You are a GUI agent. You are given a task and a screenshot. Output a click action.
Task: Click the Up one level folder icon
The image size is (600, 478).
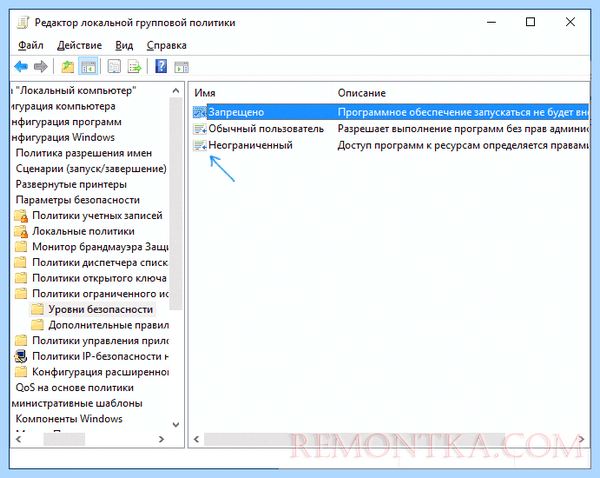[x=68, y=67]
